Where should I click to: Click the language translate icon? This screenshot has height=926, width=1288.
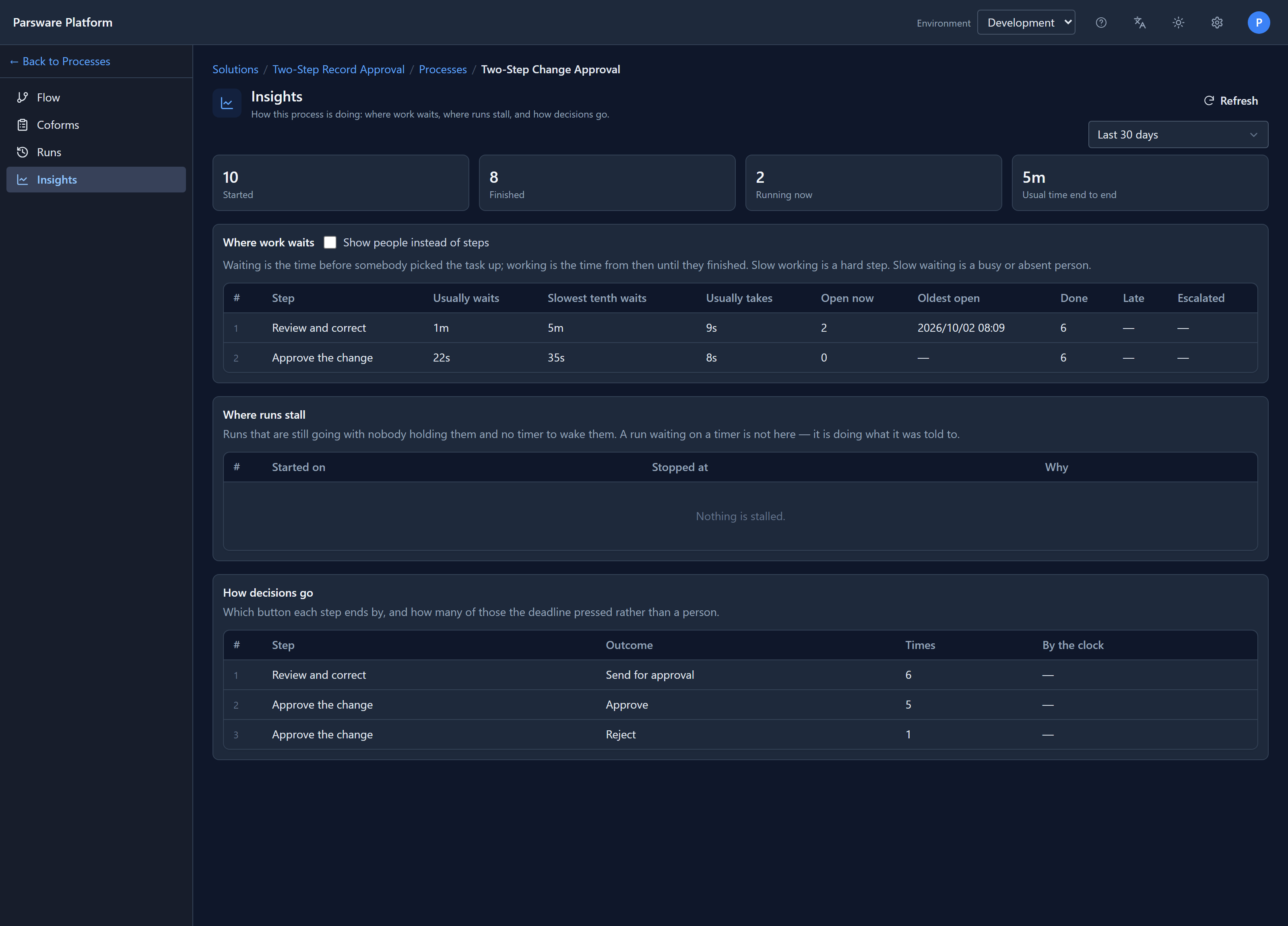pyautogui.click(x=1139, y=23)
